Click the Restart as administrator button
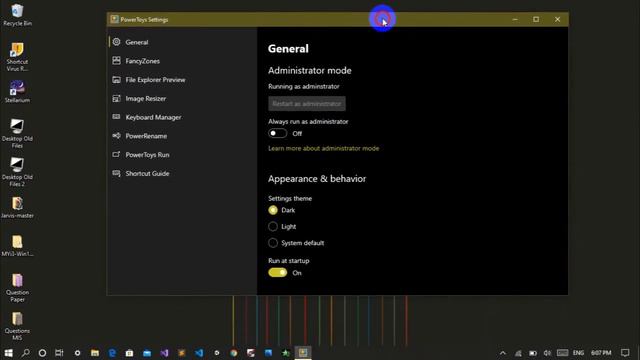Screen dimensions: 640x360 307,104
